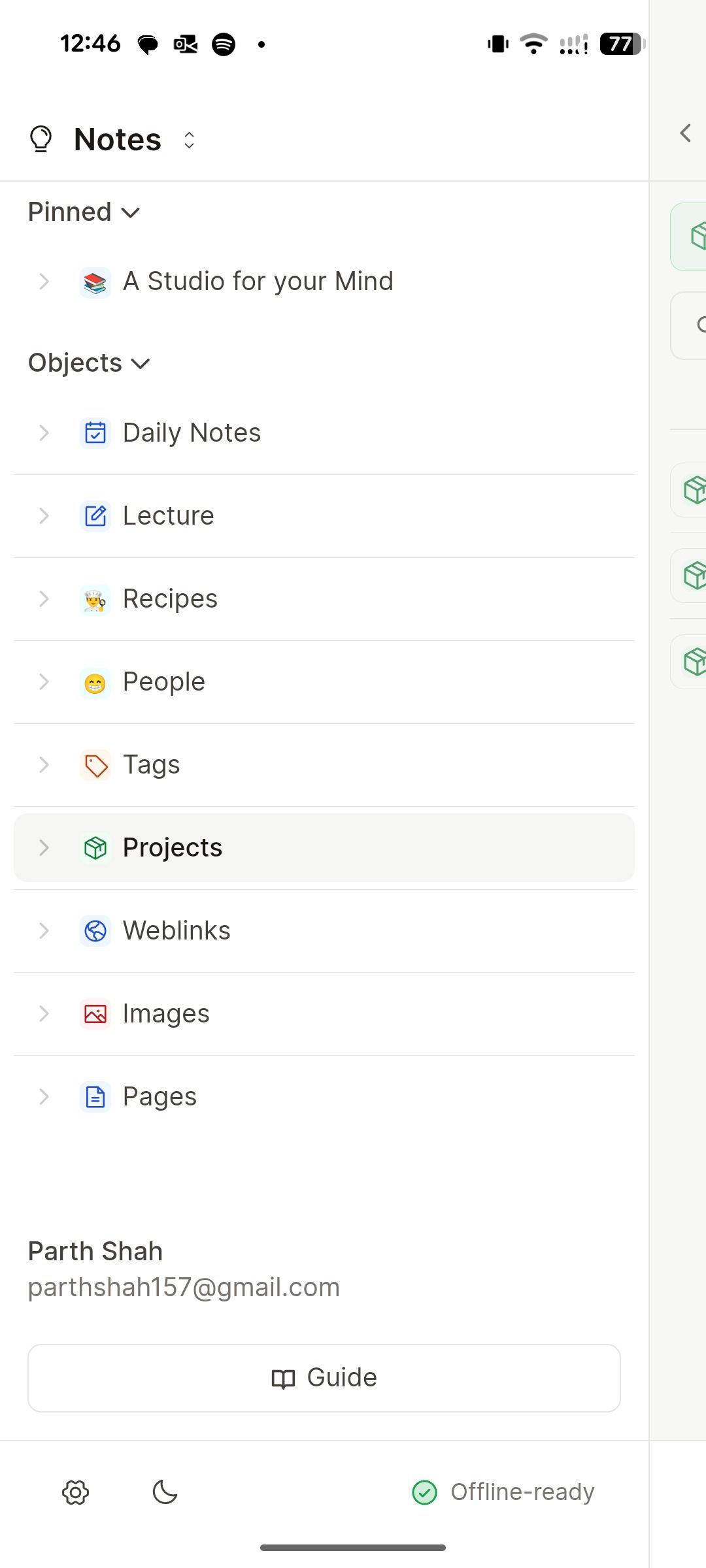Click the Images picture icon

pyautogui.click(x=95, y=1013)
